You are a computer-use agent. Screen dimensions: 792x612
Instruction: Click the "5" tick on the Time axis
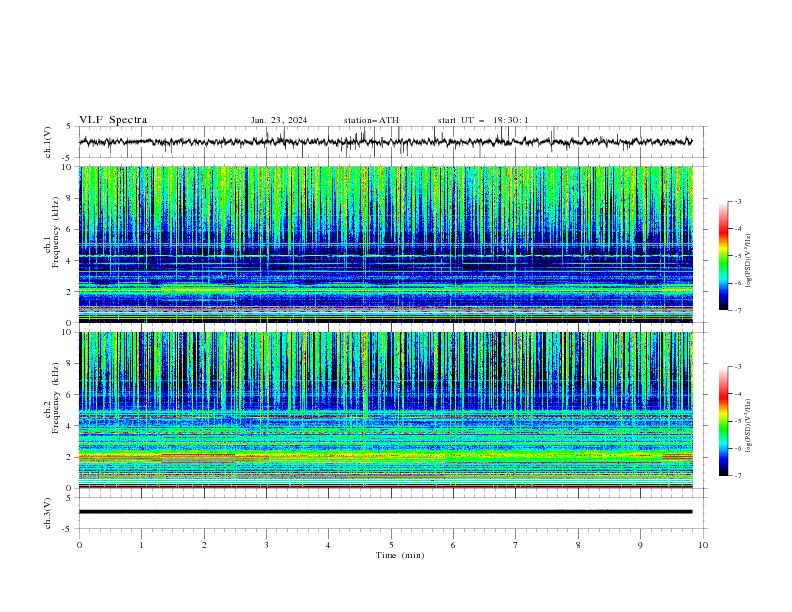(391, 545)
